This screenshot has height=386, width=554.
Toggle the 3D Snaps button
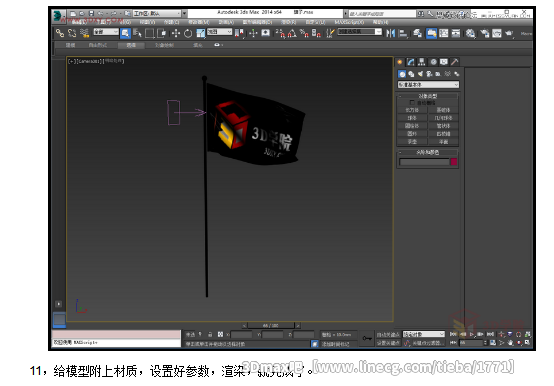(x=280, y=34)
